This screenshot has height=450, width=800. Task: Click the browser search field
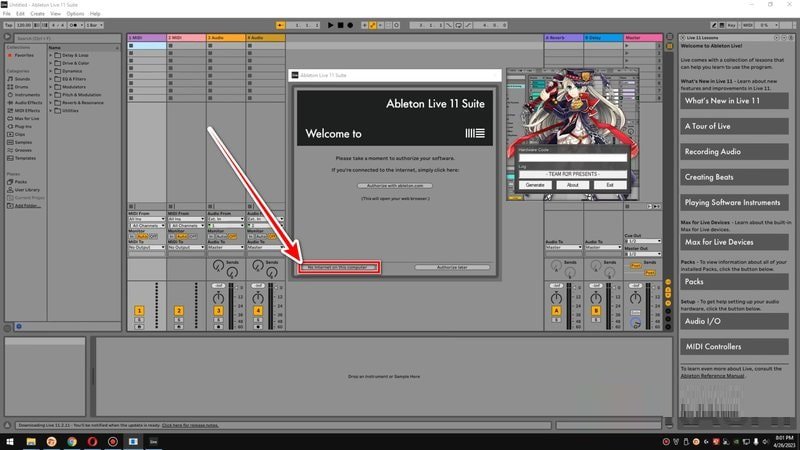pyautogui.click(x=66, y=38)
